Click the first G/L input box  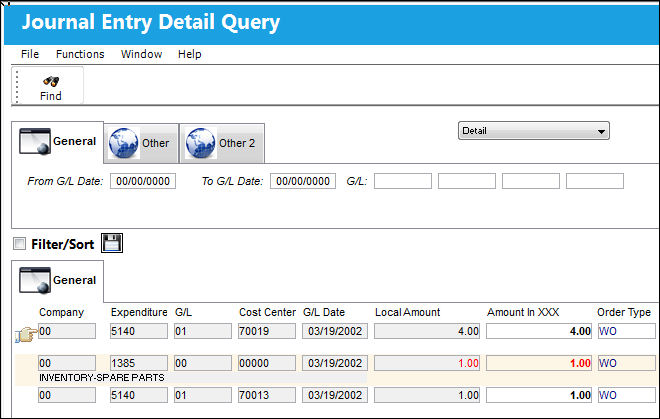[x=403, y=181]
